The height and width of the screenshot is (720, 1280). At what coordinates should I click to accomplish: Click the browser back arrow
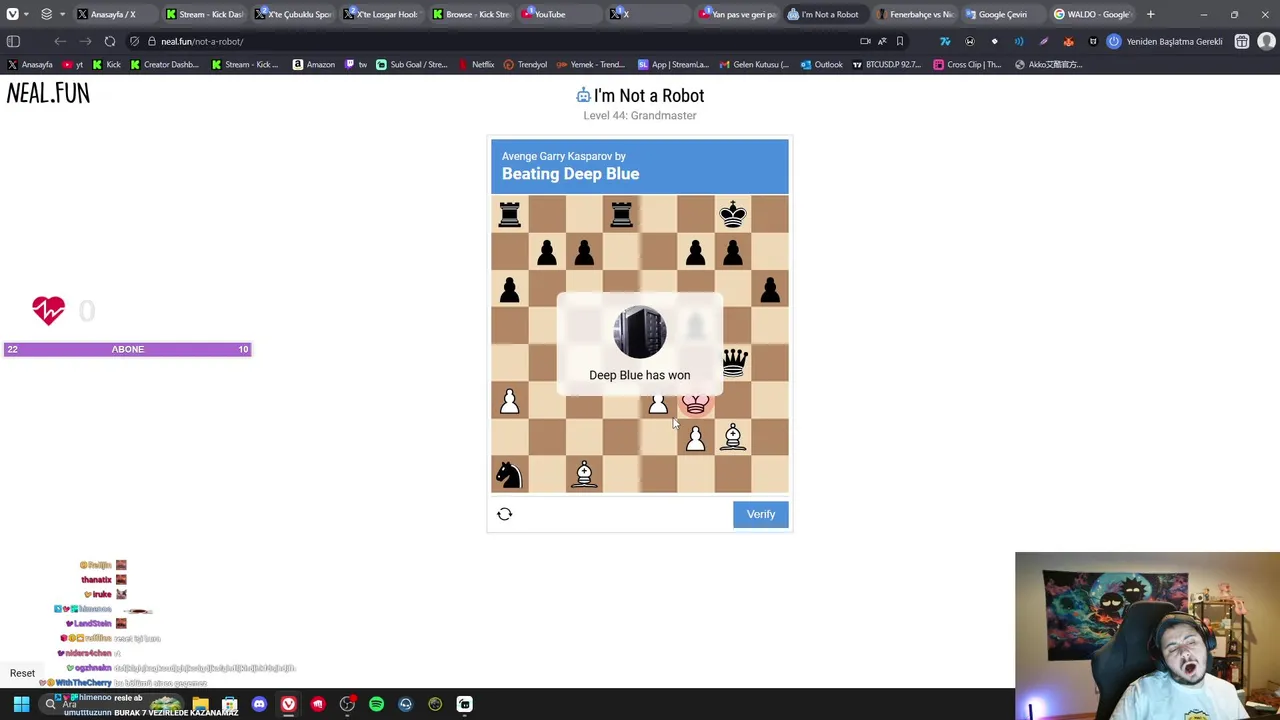pyautogui.click(x=60, y=41)
